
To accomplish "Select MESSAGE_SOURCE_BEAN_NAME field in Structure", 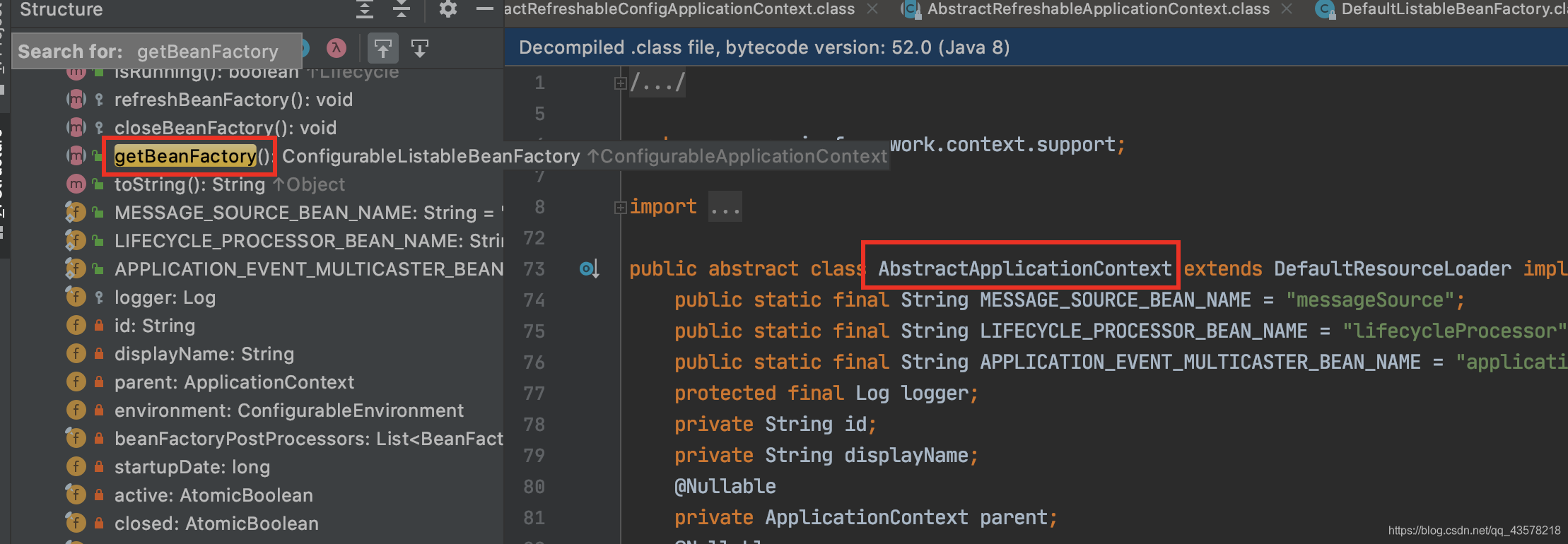I will (x=308, y=213).
